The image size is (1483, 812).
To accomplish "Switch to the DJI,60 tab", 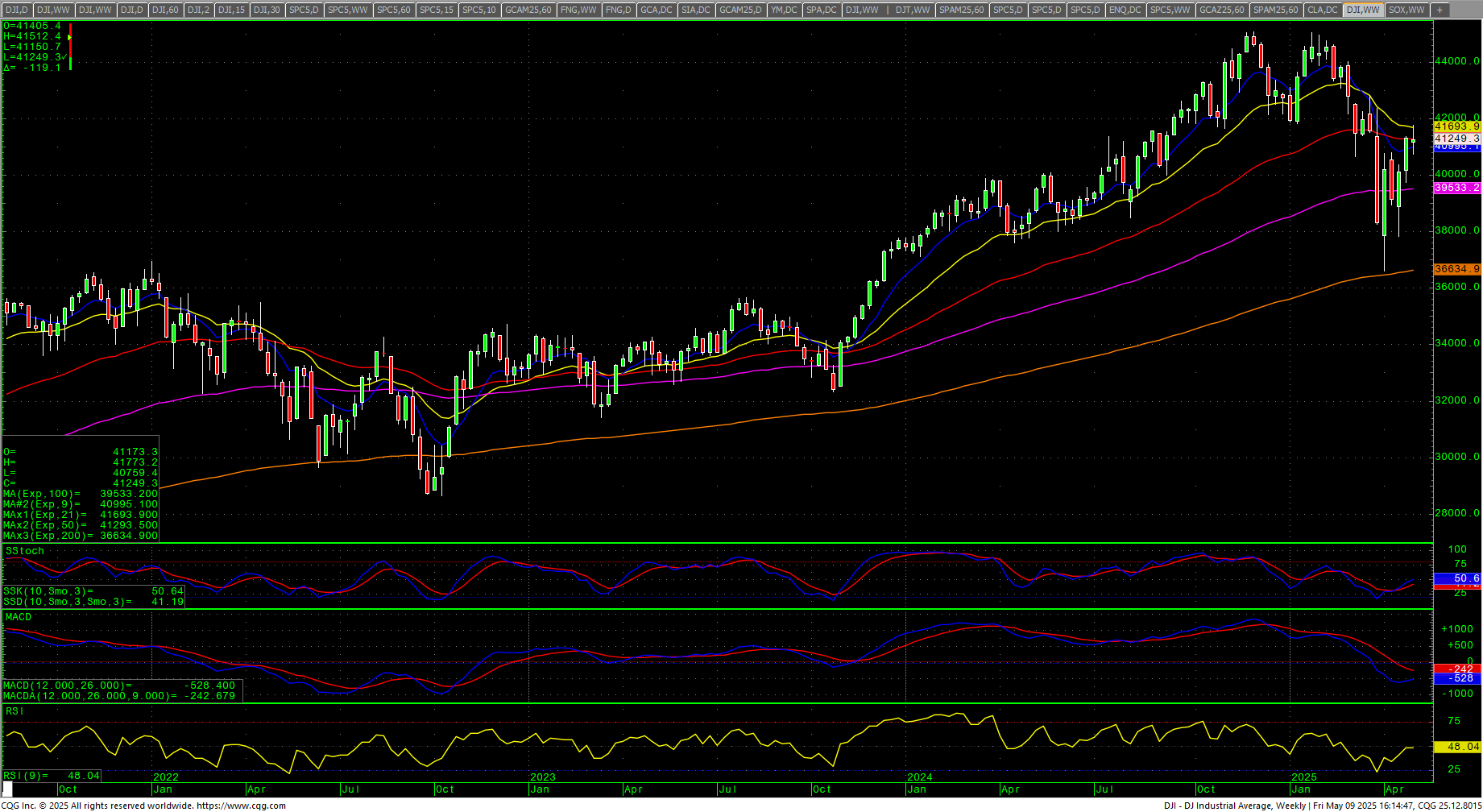I will pyautogui.click(x=165, y=10).
